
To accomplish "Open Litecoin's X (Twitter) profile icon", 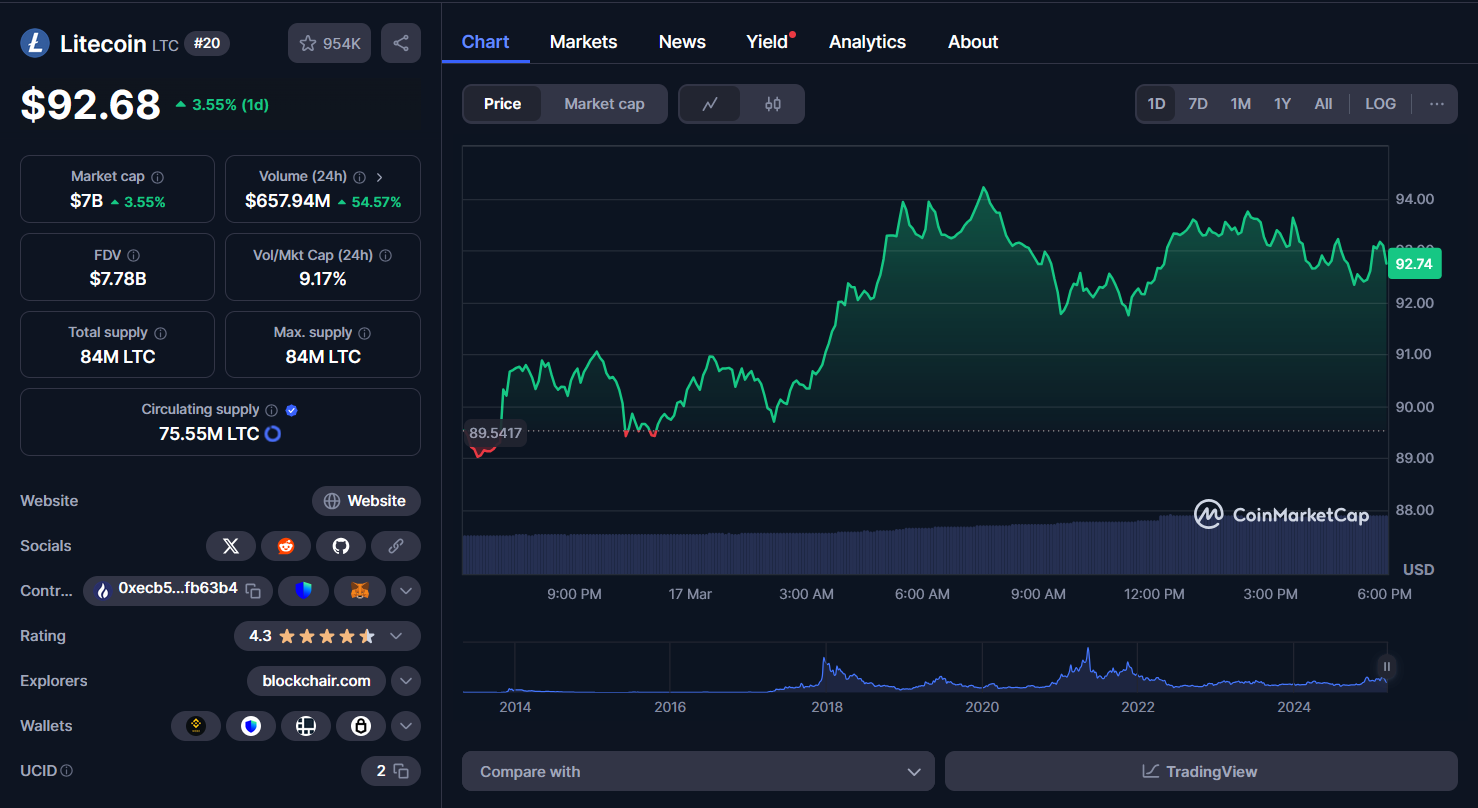I will coord(231,545).
